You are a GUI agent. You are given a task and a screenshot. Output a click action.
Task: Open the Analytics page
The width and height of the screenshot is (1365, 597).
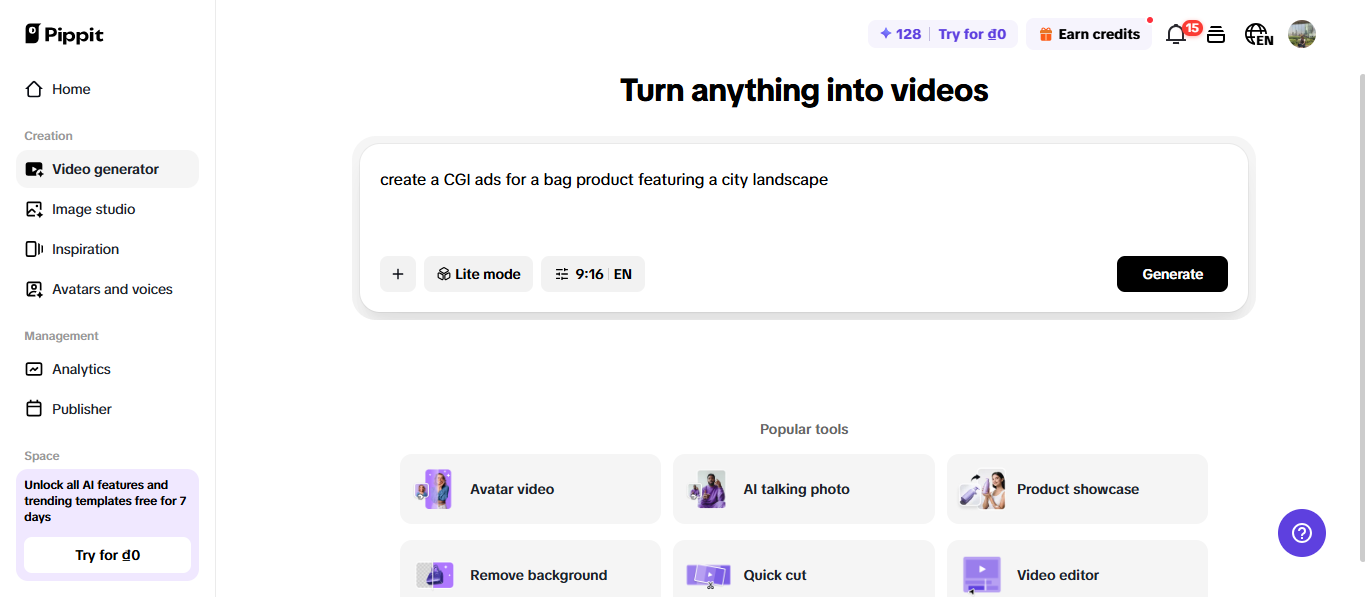pyautogui.click(x=81, y=368)
